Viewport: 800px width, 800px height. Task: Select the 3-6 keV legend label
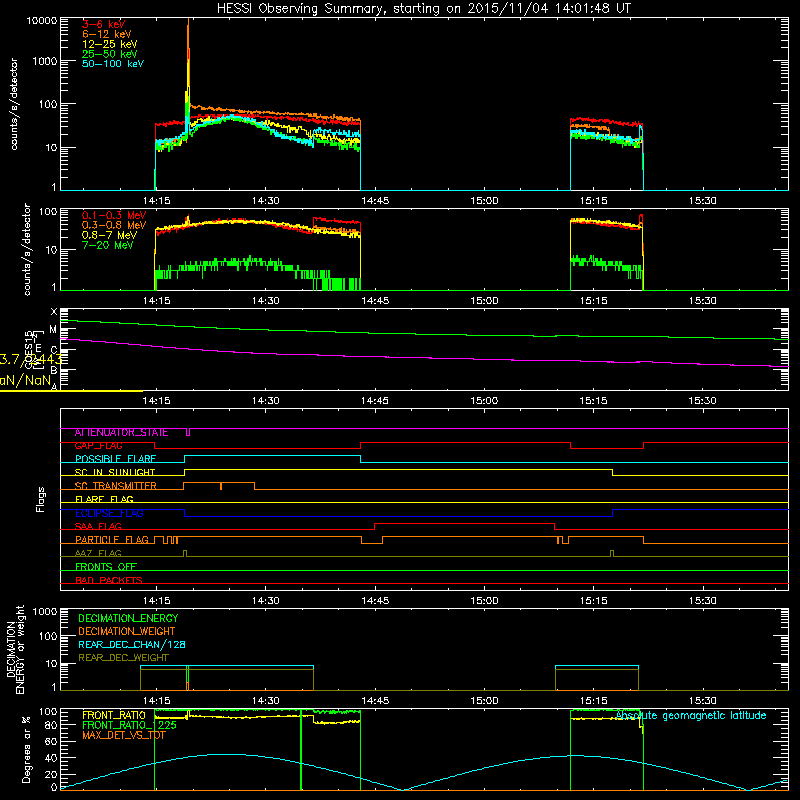[103, 24]
